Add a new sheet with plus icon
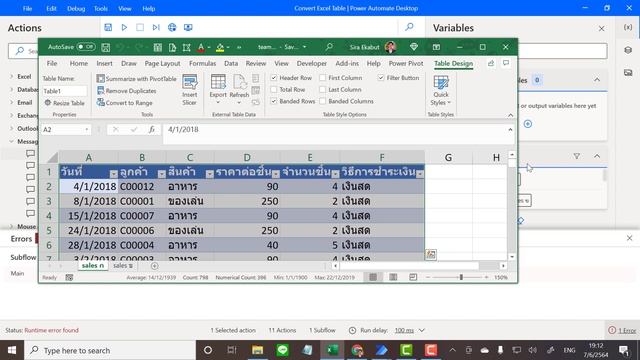Viewport: 640px width, 360px height. tap(154, 266)
